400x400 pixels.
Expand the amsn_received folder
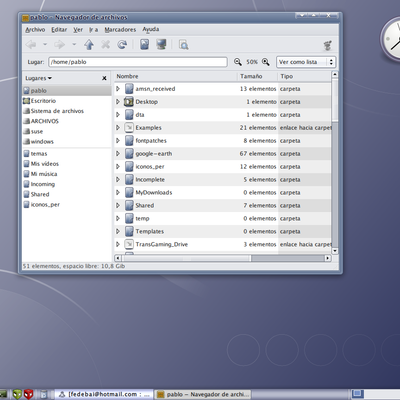click(118, 89)
